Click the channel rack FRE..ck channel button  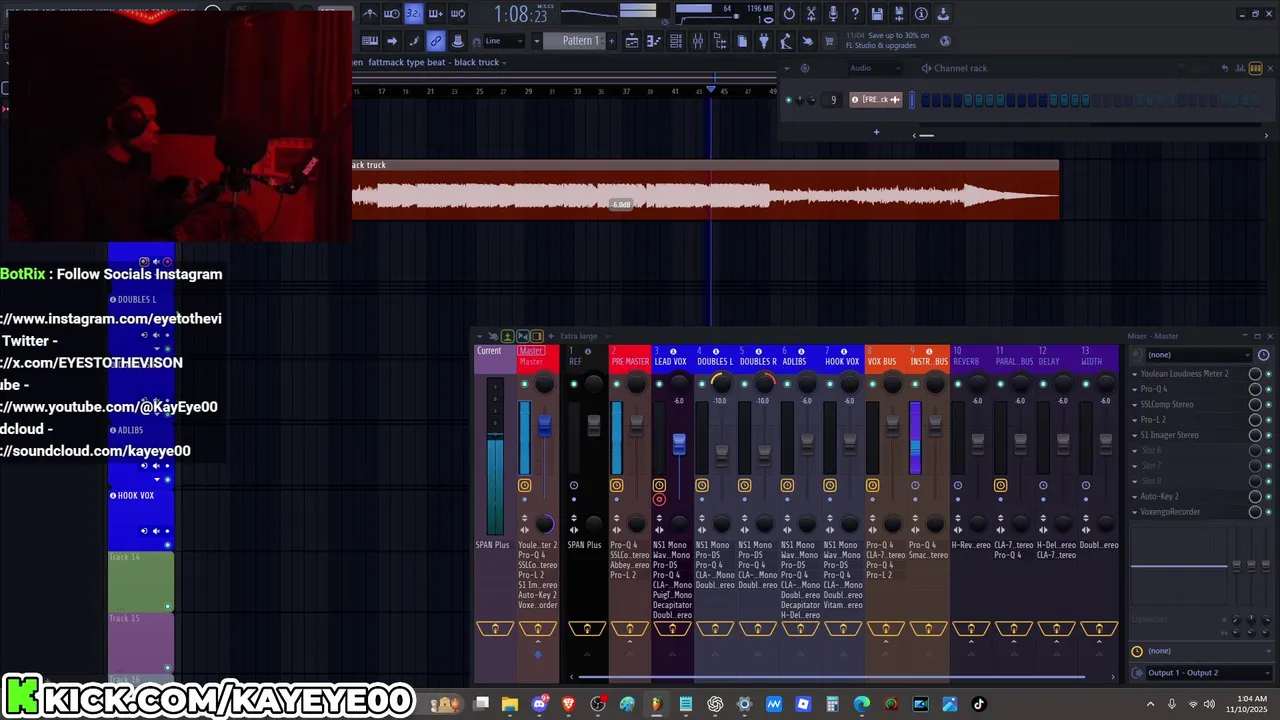(x=875, y=99)
